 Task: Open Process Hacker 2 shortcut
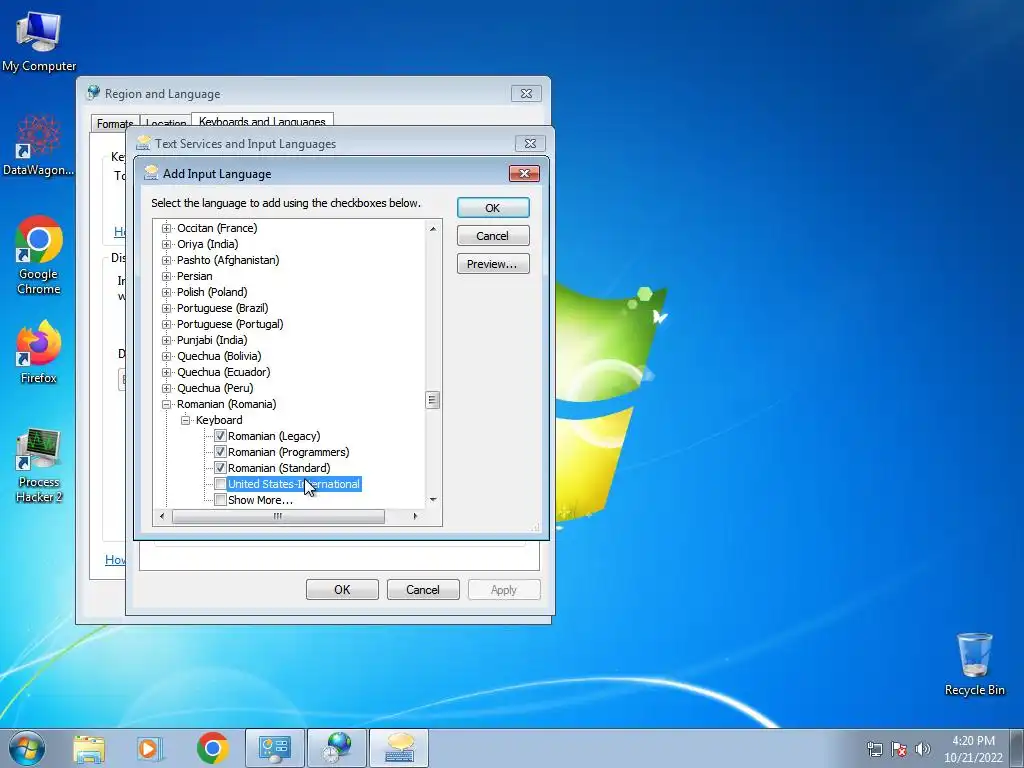(x=39, y=465)
